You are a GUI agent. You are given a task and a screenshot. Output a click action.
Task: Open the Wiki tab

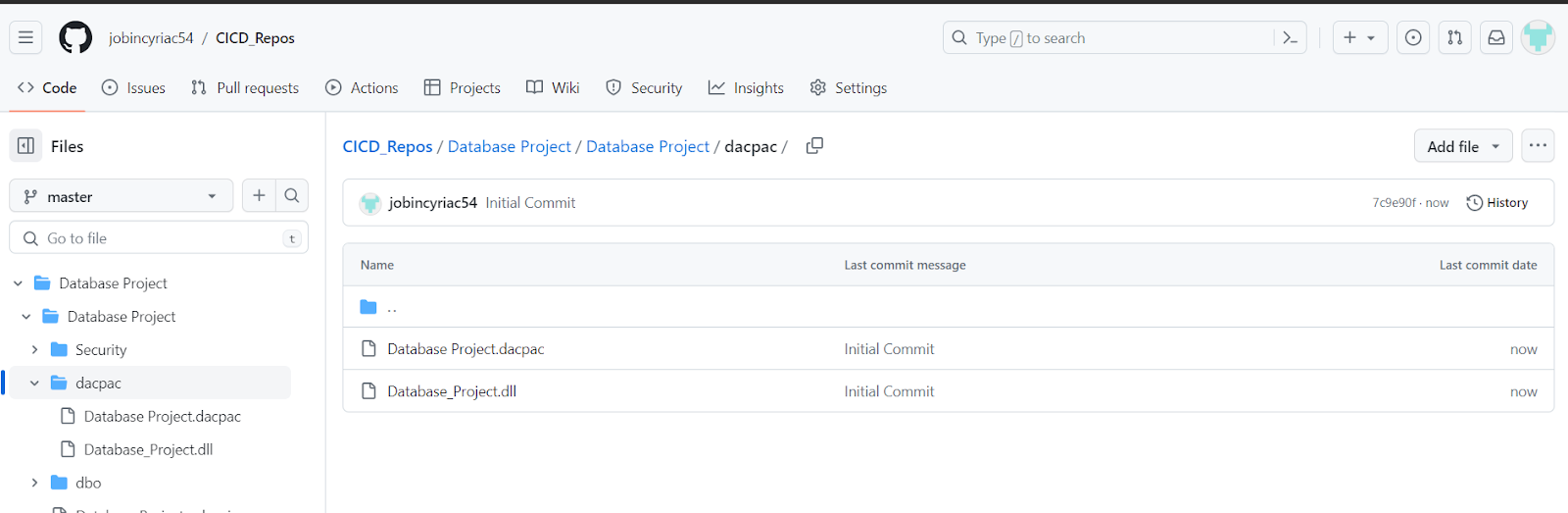coord(553,87)
